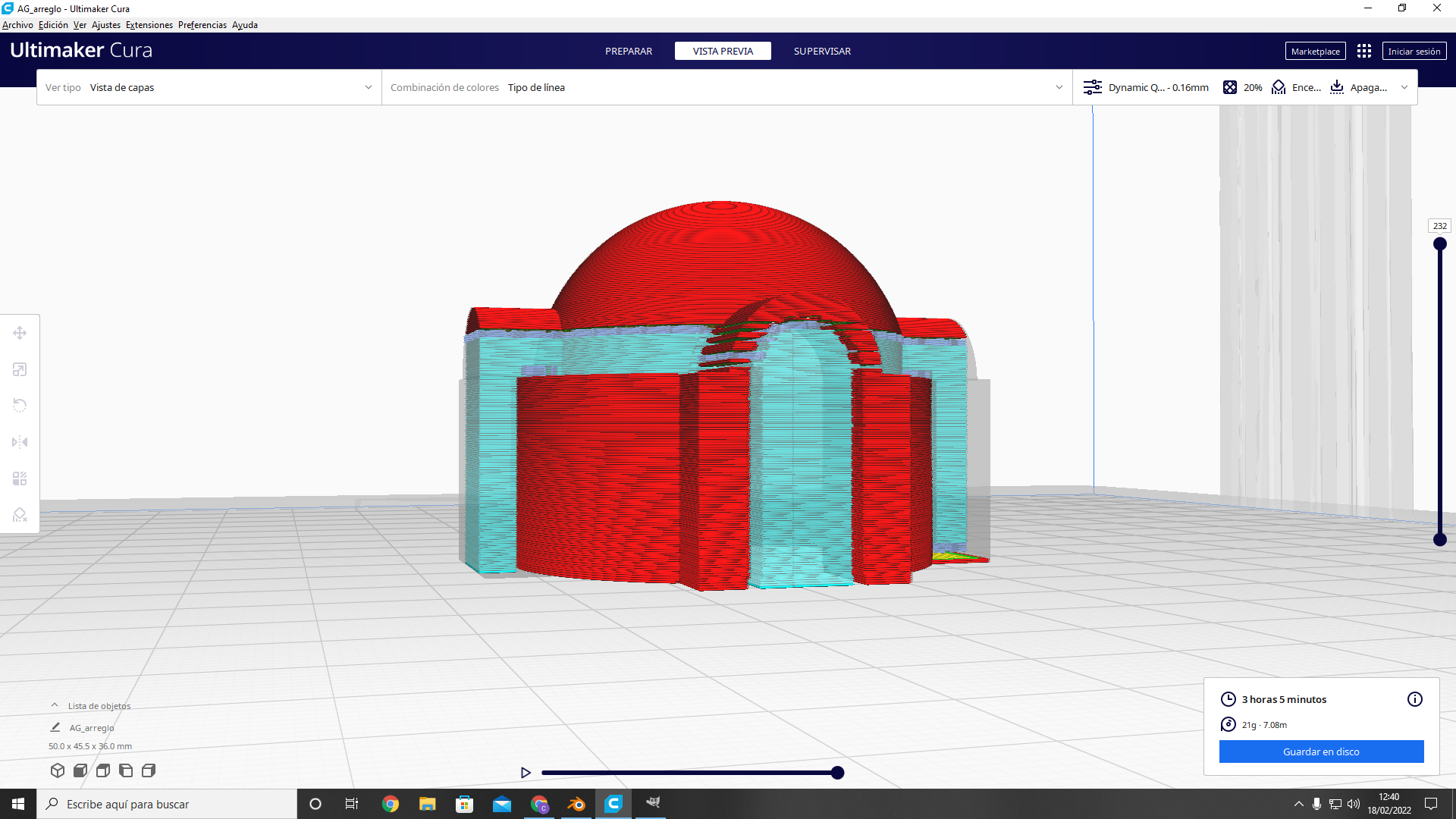Open the Per Model Settings tool
Screen dimensions: 1456x819
point(20,479)
